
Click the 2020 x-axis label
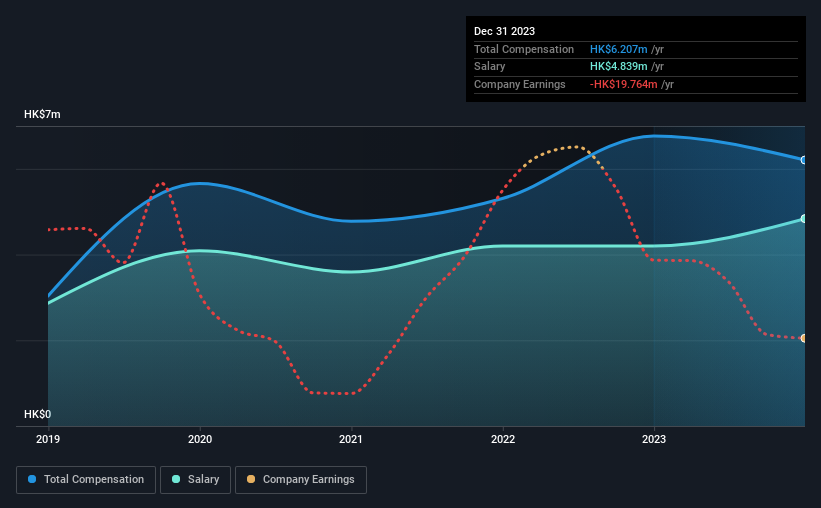[200, 439]
